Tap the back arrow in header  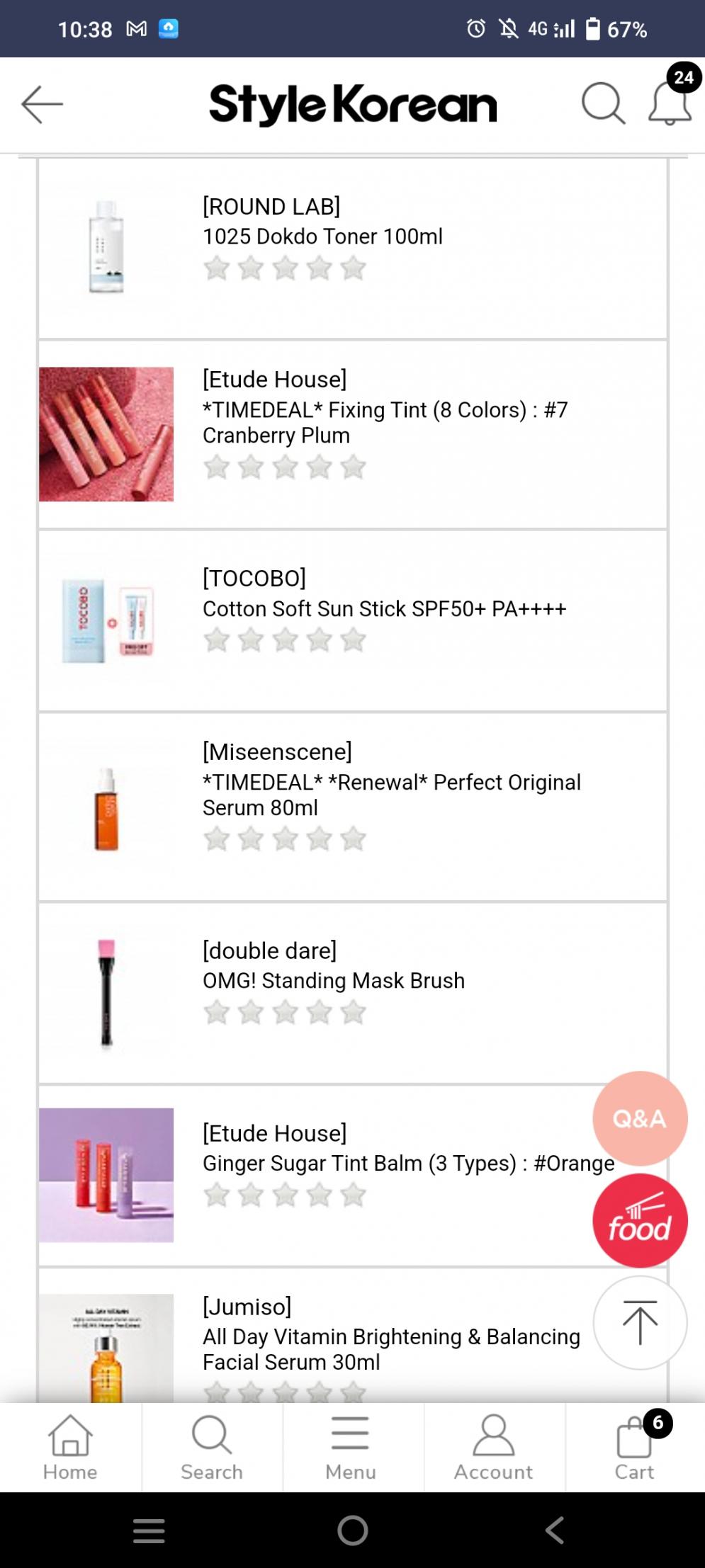(x=43, y=104)
